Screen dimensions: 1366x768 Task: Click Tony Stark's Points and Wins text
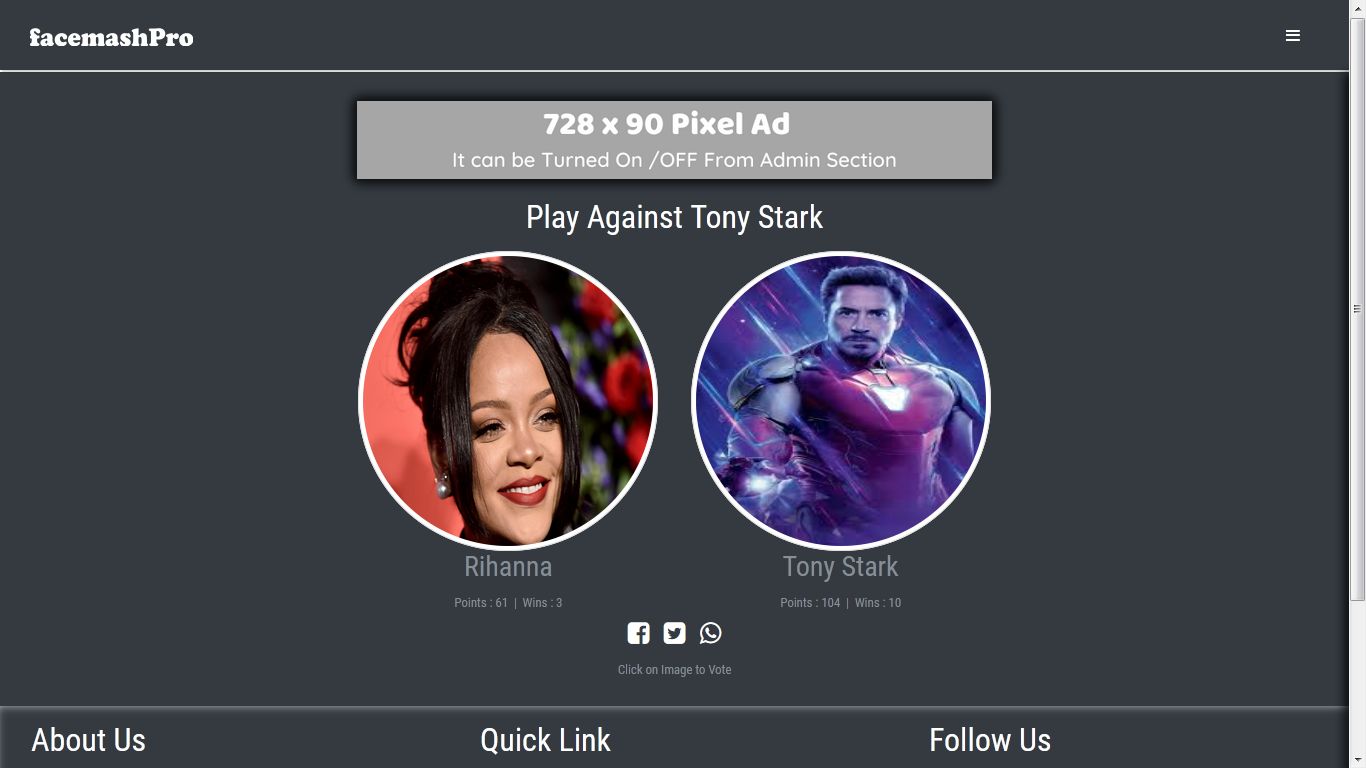[x=841, y=602]
